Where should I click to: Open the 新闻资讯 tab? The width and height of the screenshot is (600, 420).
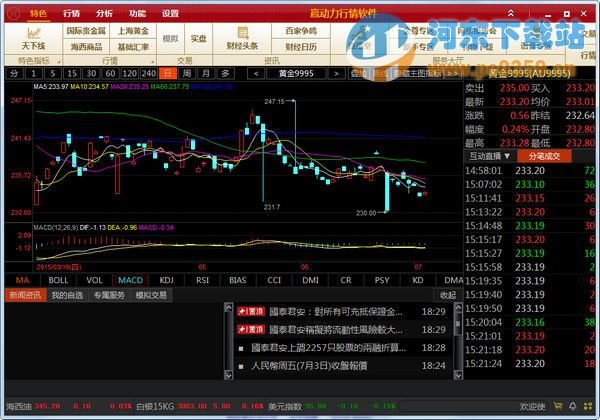pos(25,295)
